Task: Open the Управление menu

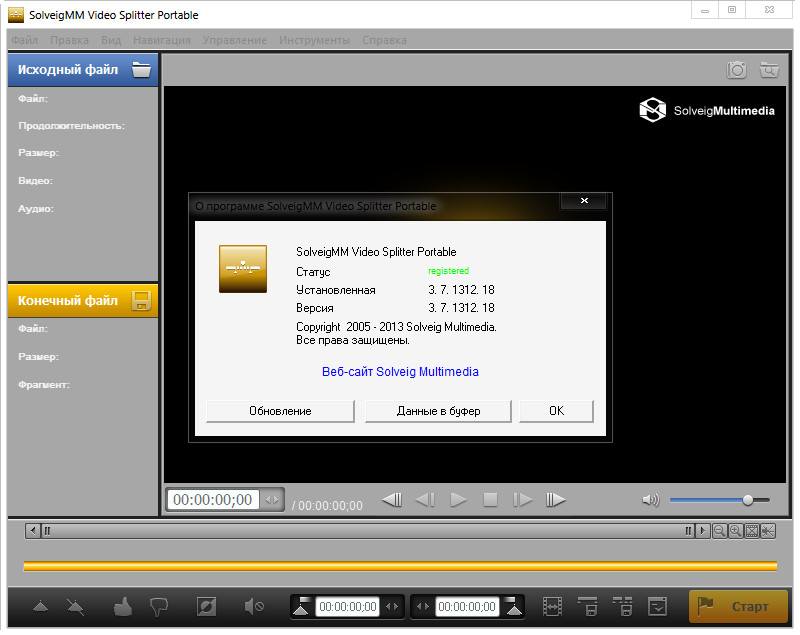Action: pos(235,40)
